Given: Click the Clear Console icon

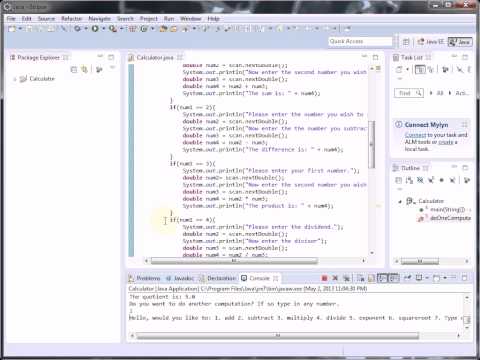Looking at the screenshot, I should tap(361, 278).
